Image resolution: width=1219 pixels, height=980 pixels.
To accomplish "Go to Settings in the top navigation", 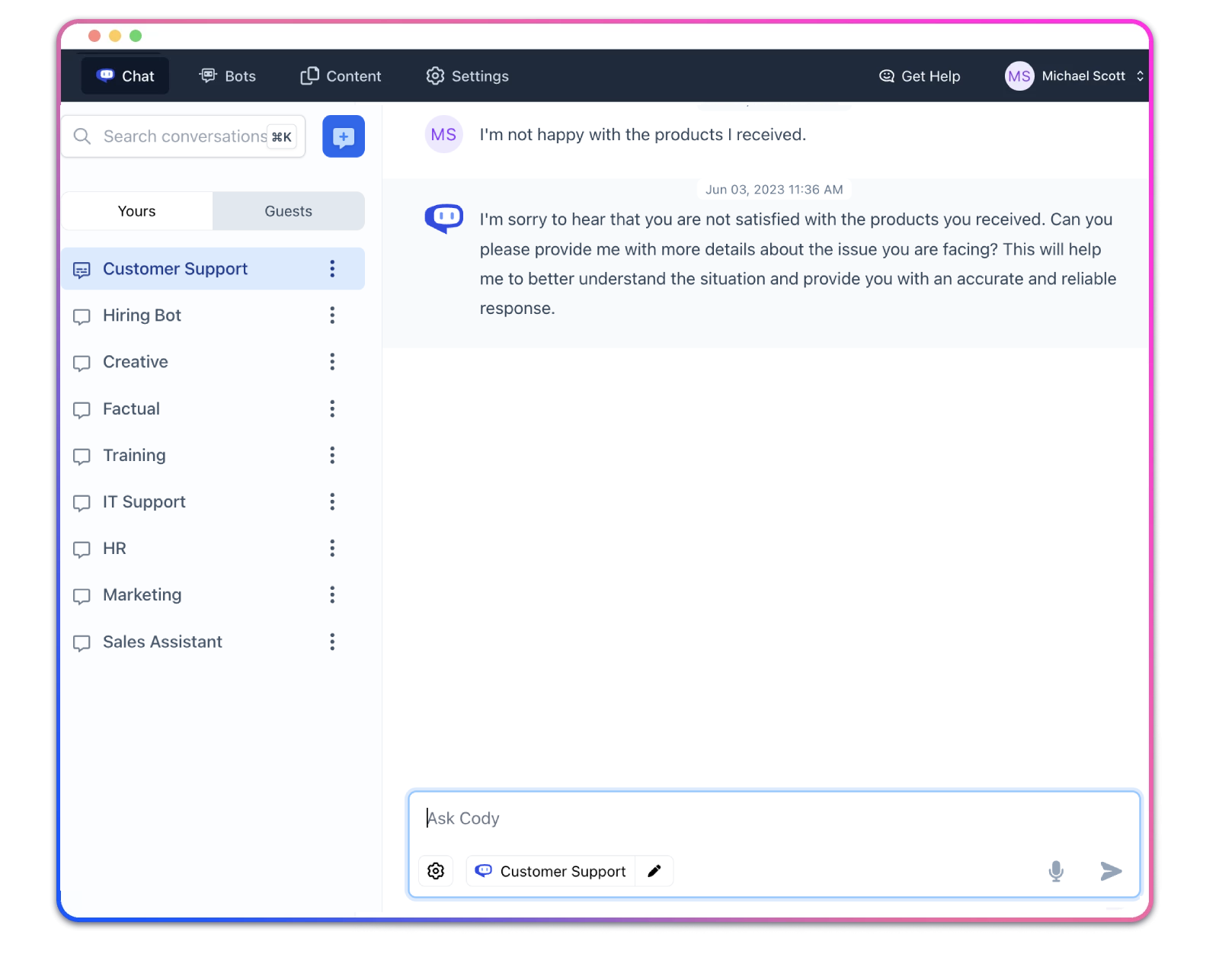I will [x=467, y=76].
